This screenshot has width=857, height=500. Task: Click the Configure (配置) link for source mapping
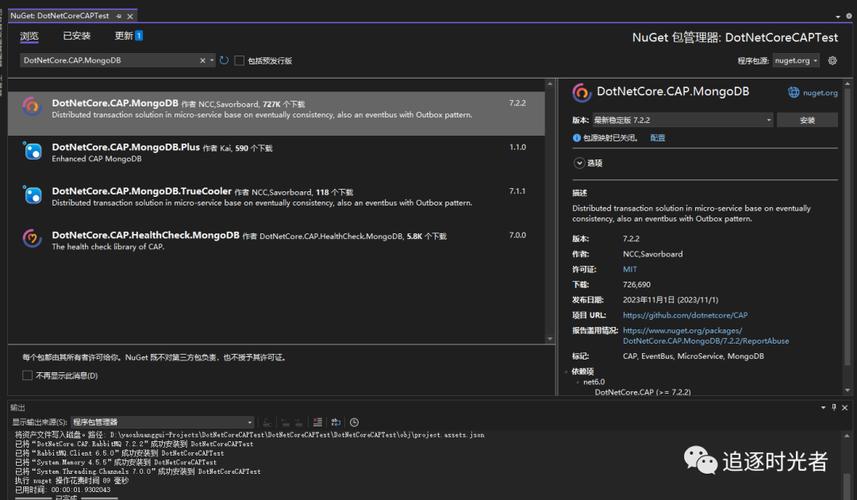tap(658, 138)
